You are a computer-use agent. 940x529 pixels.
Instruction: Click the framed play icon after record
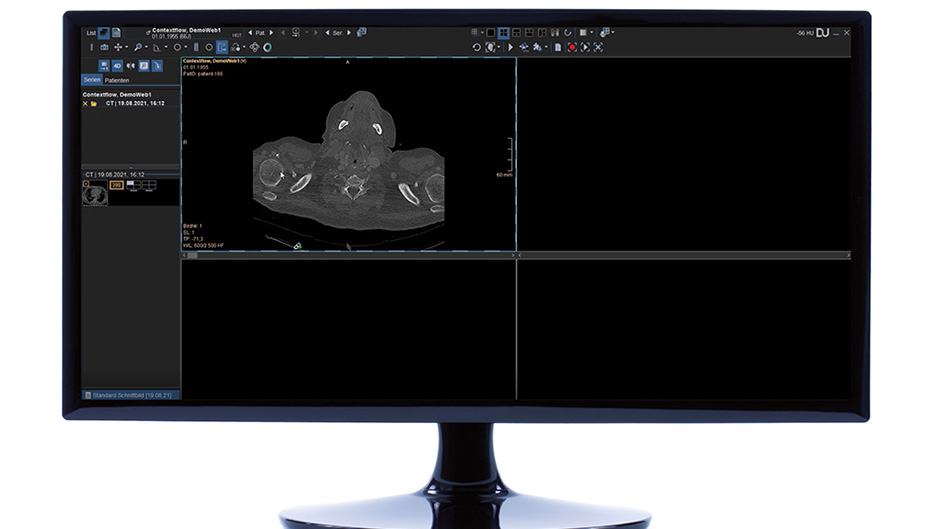586,47
